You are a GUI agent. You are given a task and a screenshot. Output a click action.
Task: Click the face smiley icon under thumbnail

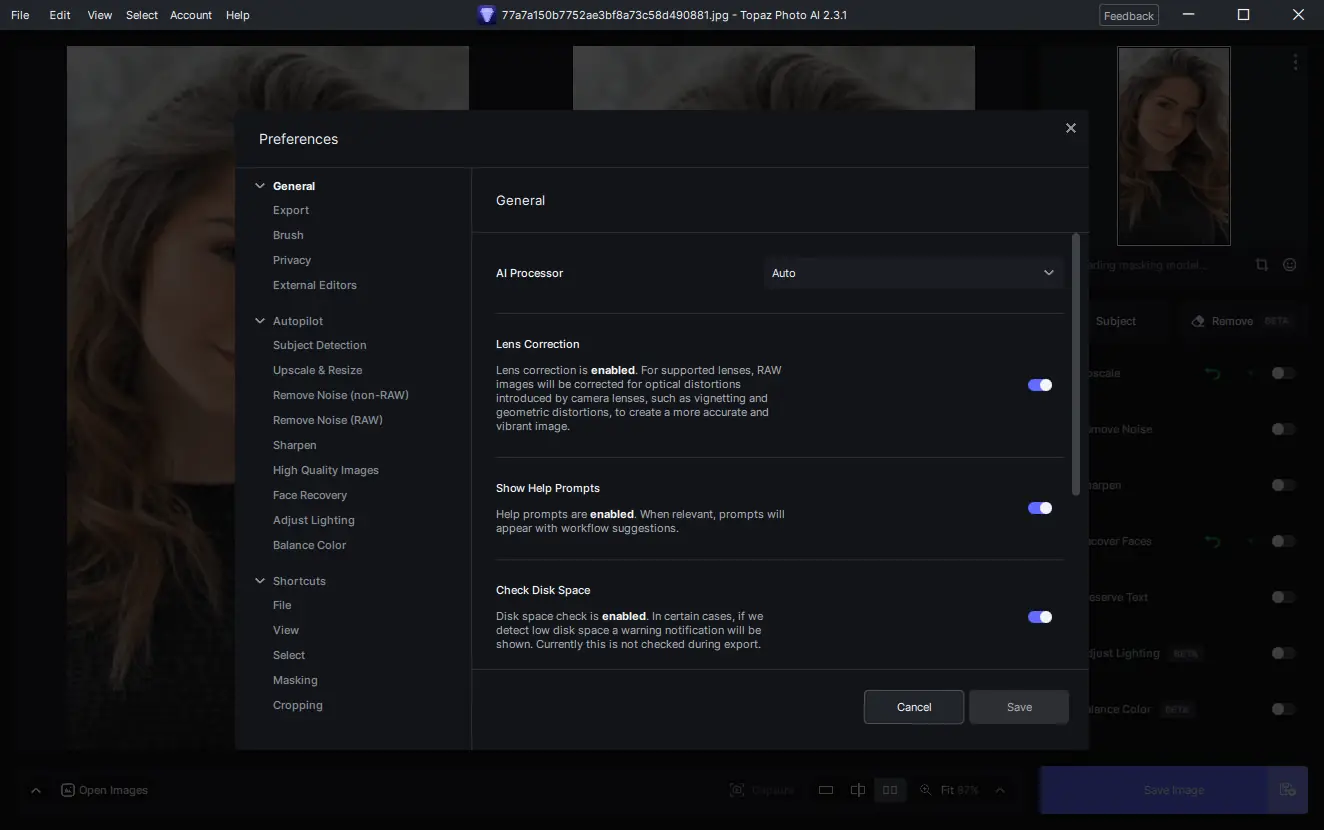tap(1290, 265)
